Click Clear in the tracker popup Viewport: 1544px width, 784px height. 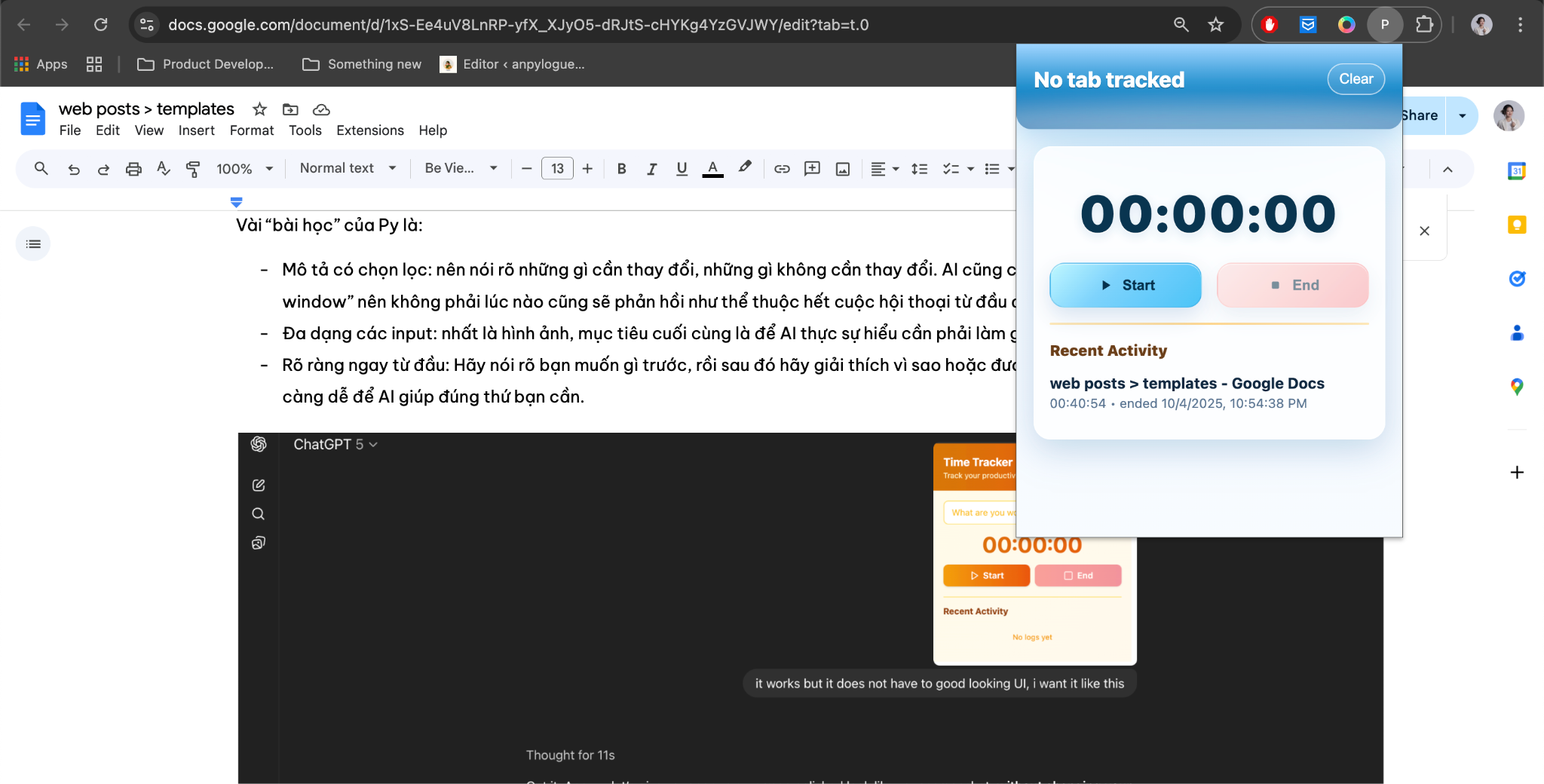(1355, 79)
